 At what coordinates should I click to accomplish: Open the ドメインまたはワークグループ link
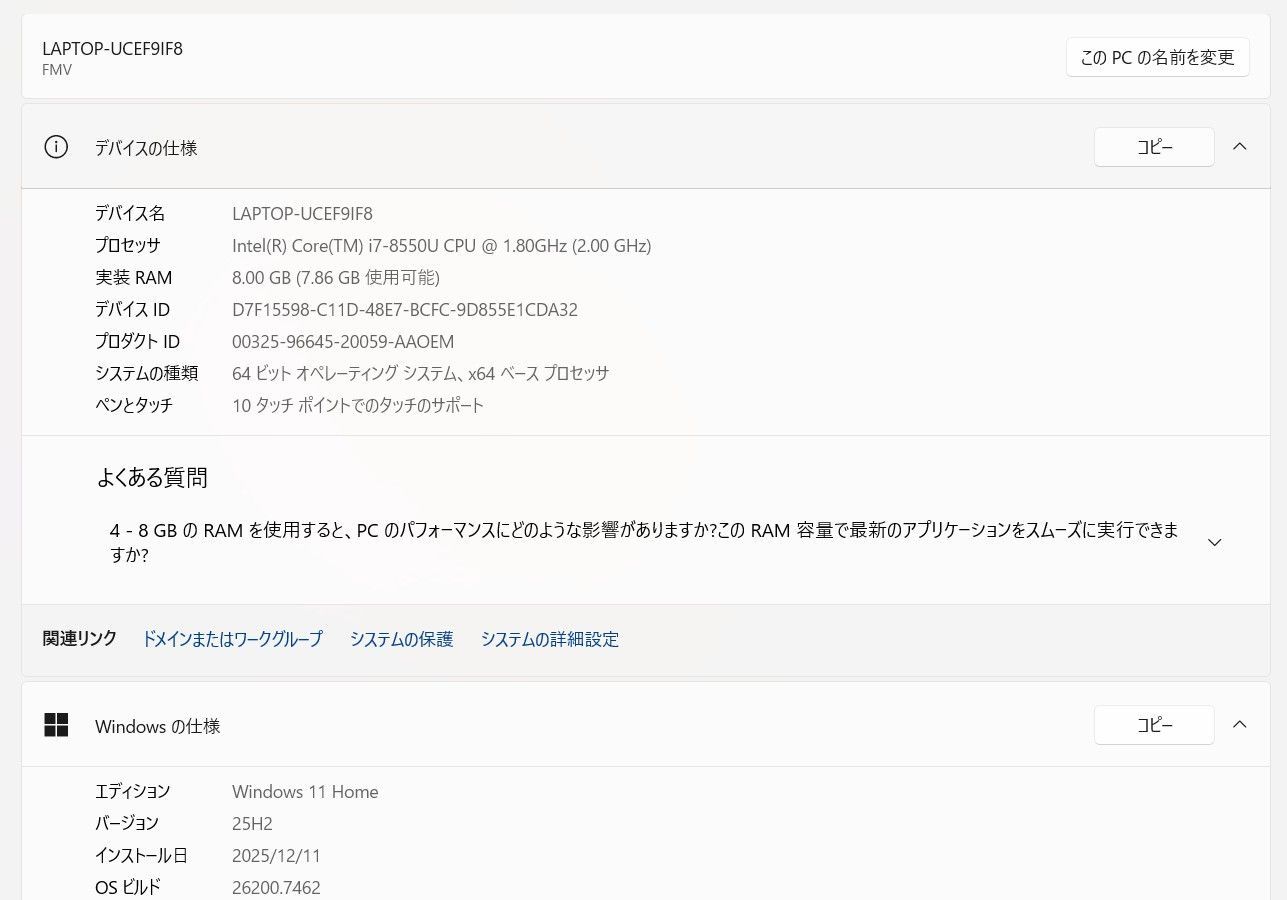[x=232, y=639]
